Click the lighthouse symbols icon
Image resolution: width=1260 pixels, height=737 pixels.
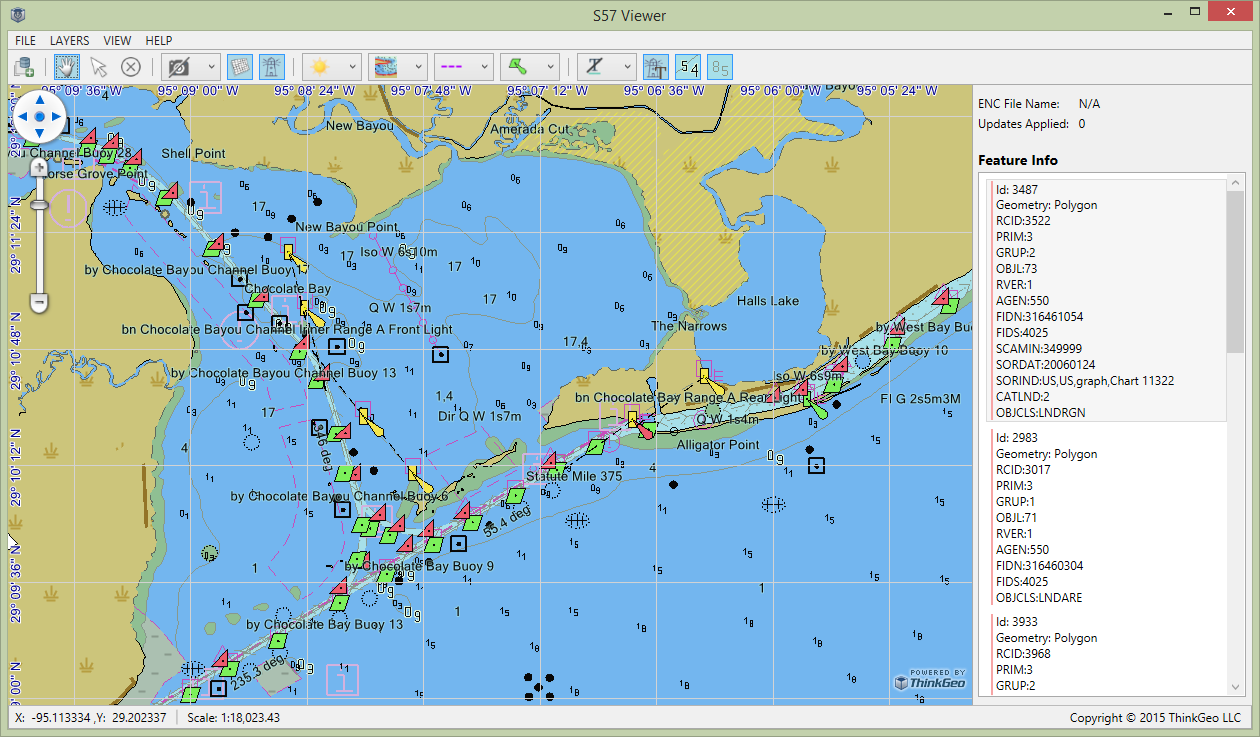tap(271, 66)
